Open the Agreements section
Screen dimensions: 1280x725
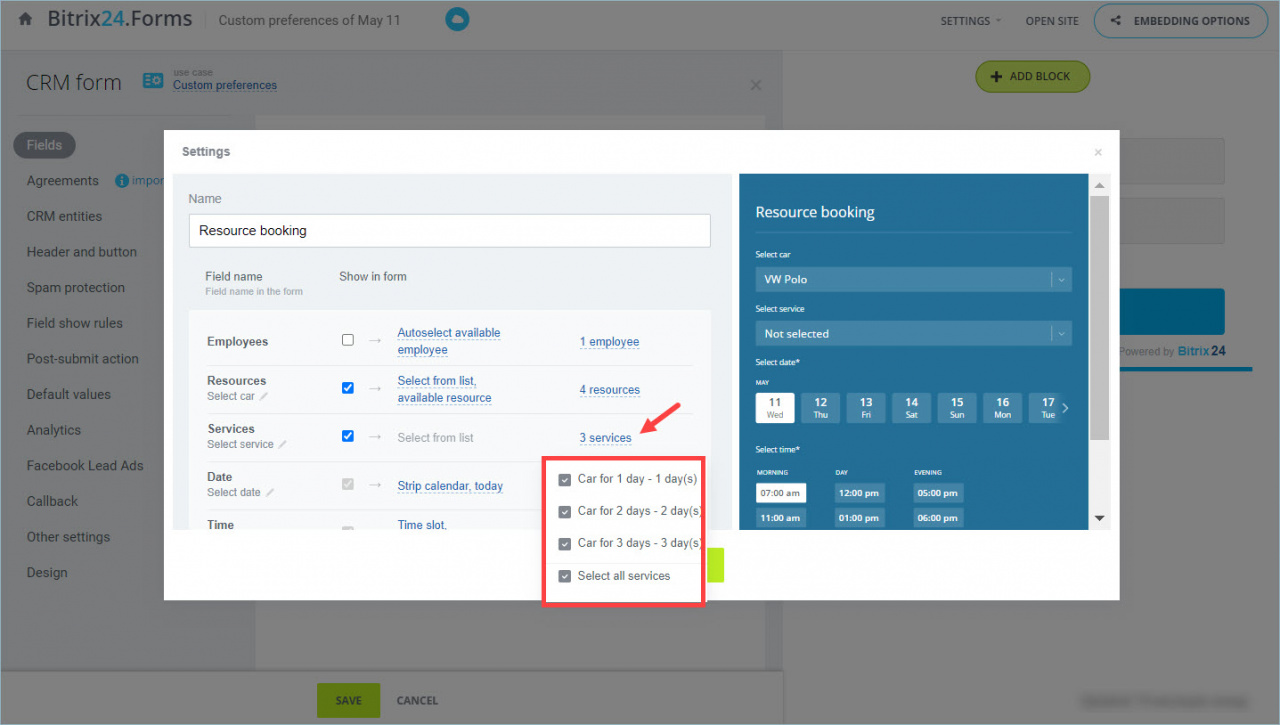(x=63, y=181)
